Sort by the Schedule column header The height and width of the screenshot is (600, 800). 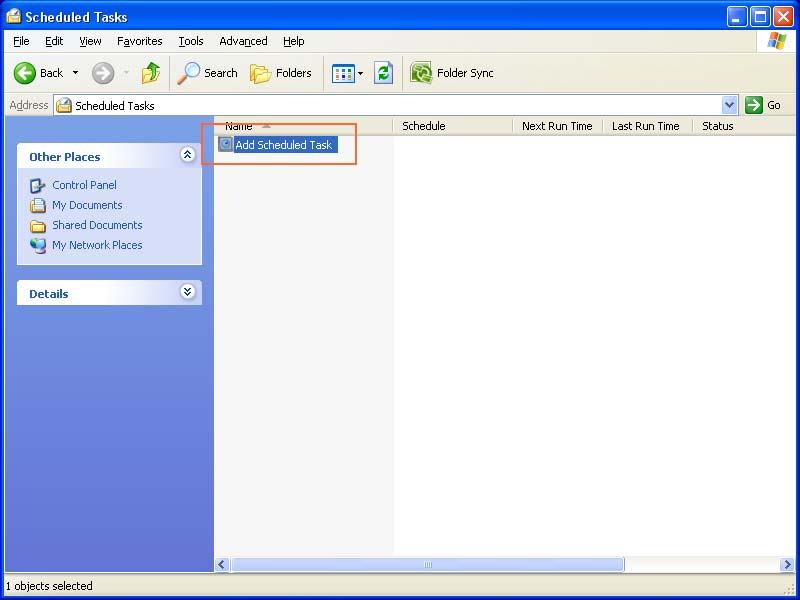click(452, 126)
